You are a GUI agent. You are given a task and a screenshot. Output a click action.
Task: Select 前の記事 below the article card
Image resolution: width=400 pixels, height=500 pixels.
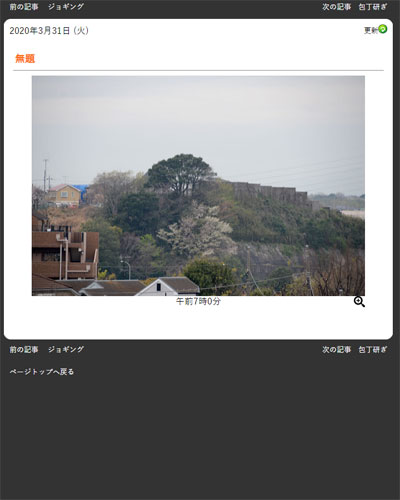pyautogui.click(x=24, y=349)
